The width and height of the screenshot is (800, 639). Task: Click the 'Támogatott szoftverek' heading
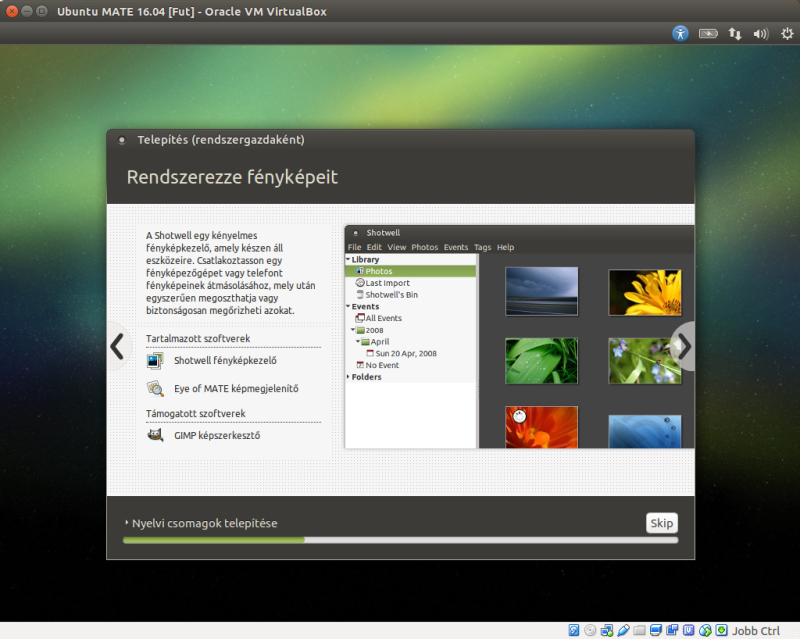[195, 413]
